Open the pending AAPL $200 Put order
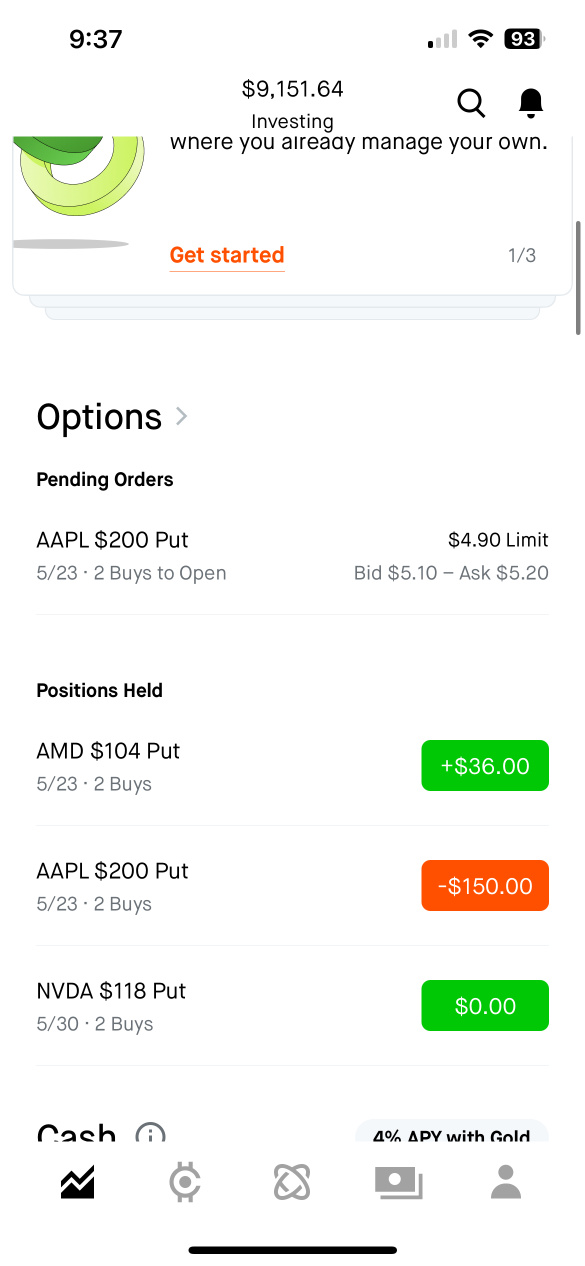585x1266 pixels. coord(292,555)
